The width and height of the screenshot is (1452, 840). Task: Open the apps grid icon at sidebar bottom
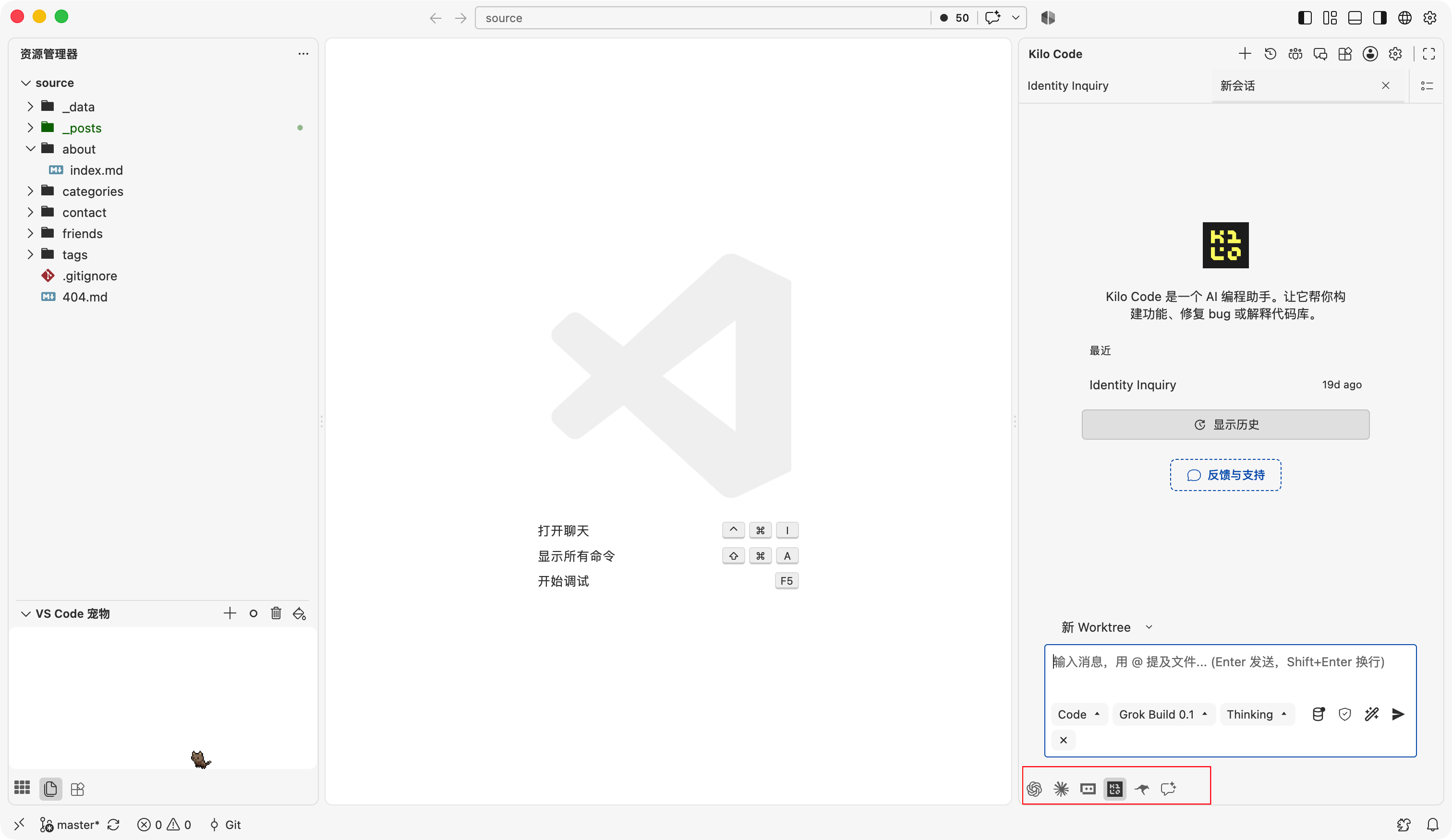pos(22,788)
